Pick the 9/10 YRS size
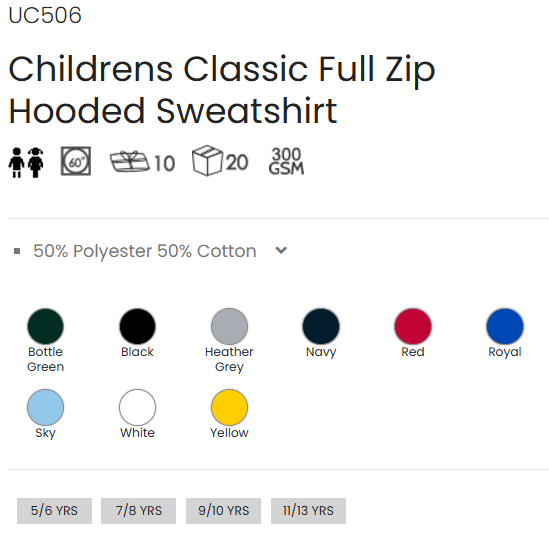The image size is (549, 537). point(223,511)
